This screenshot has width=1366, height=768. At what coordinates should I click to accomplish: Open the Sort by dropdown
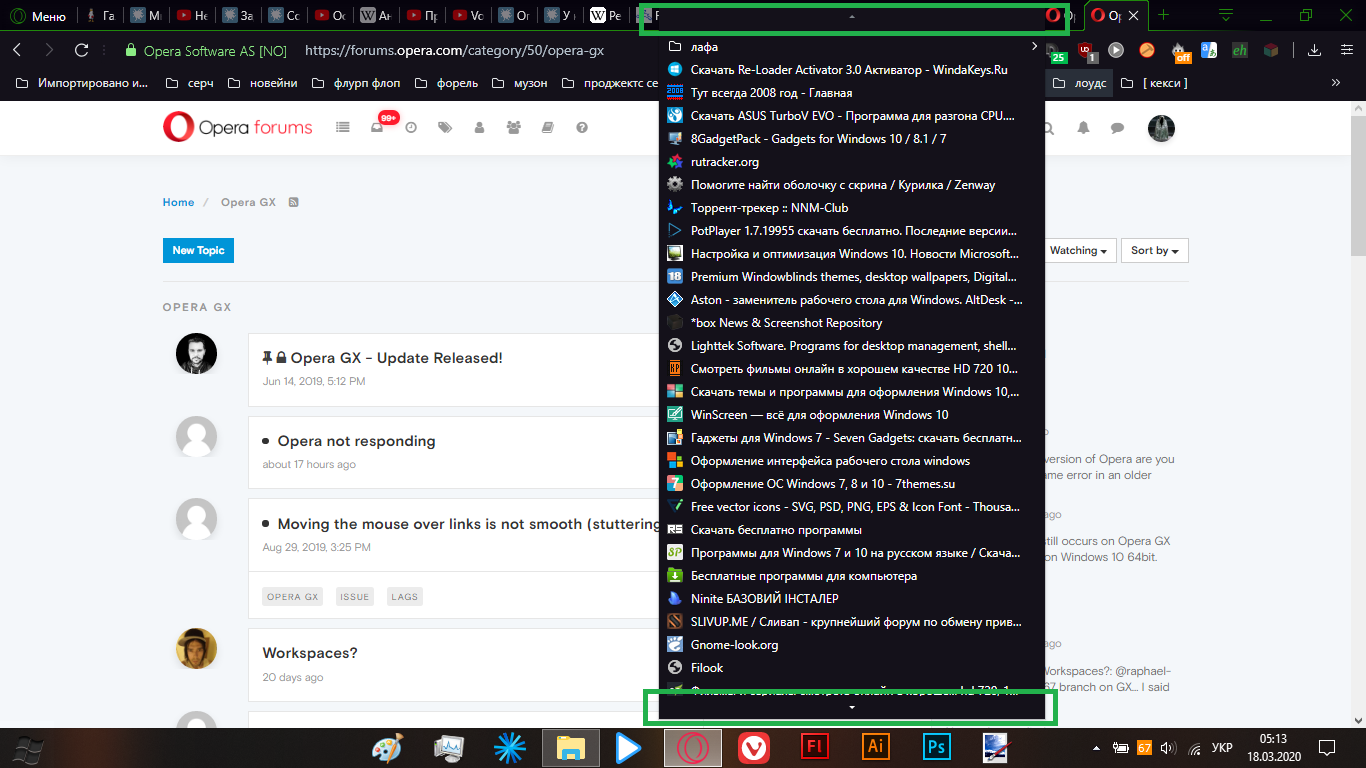coord(1154,251)
